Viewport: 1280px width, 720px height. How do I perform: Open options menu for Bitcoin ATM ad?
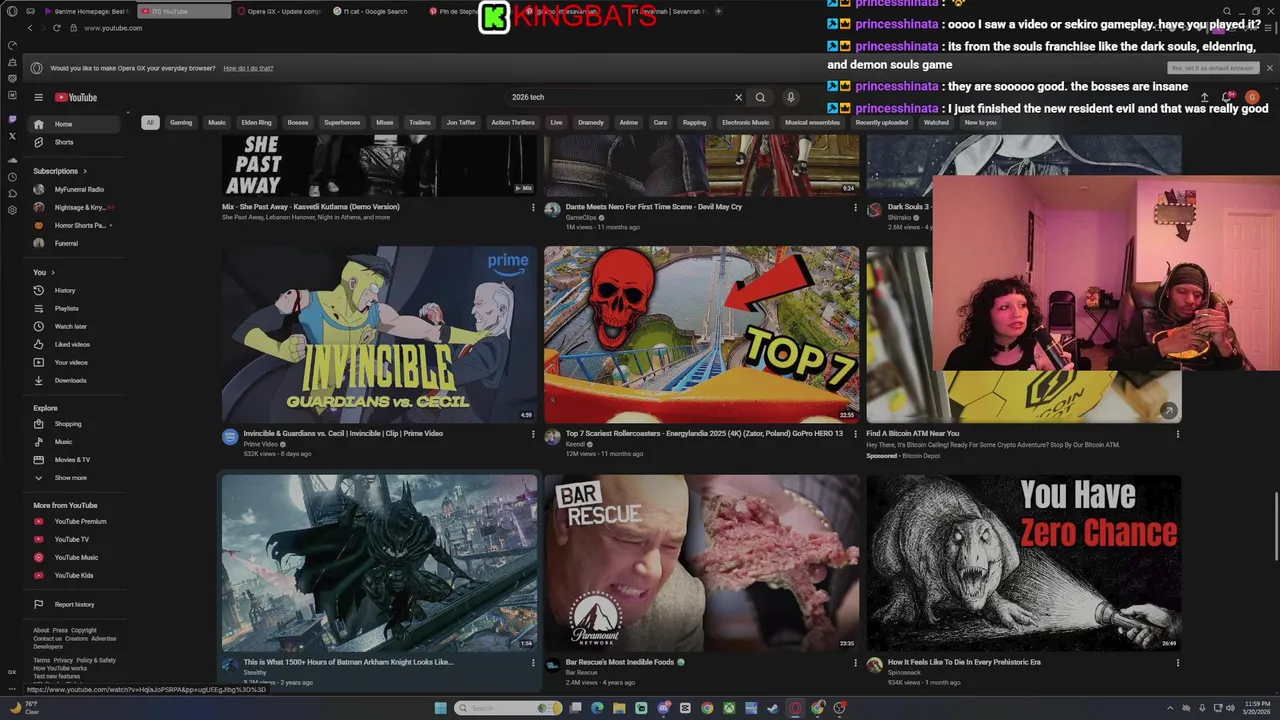click(x=1177, y=434)
